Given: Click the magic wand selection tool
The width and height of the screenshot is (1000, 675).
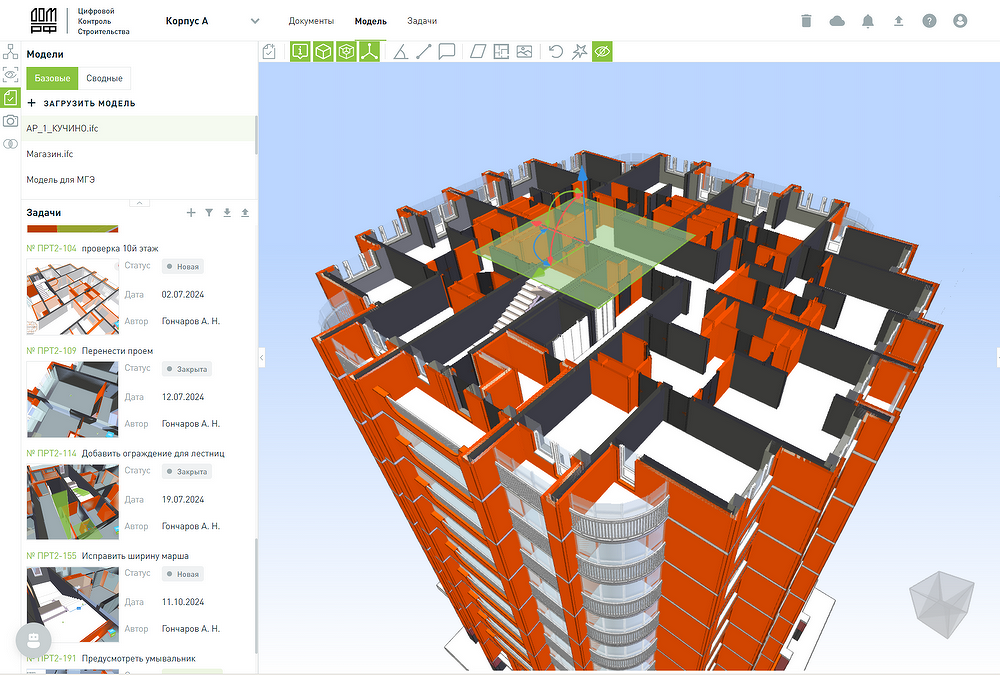Looking at the screenshot, I should [579, 52].
